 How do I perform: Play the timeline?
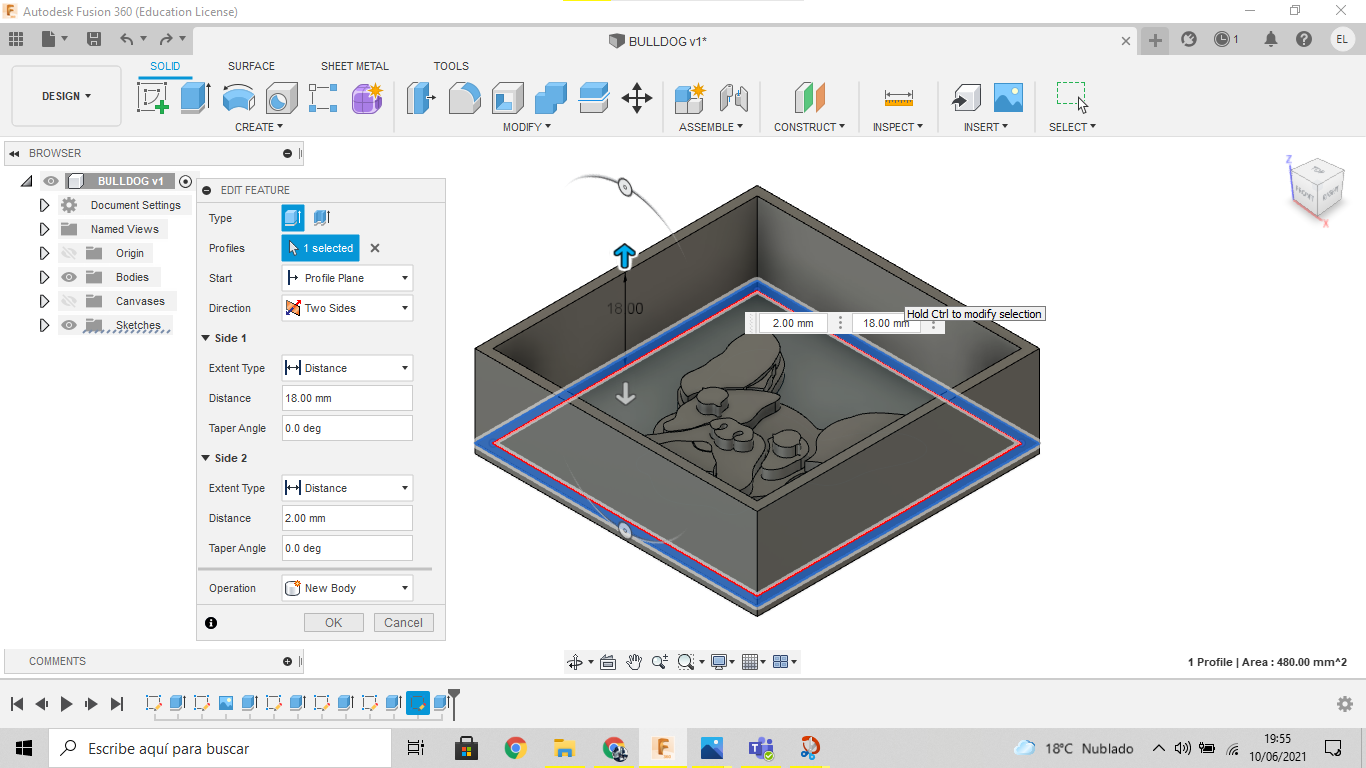click(66, 704)
